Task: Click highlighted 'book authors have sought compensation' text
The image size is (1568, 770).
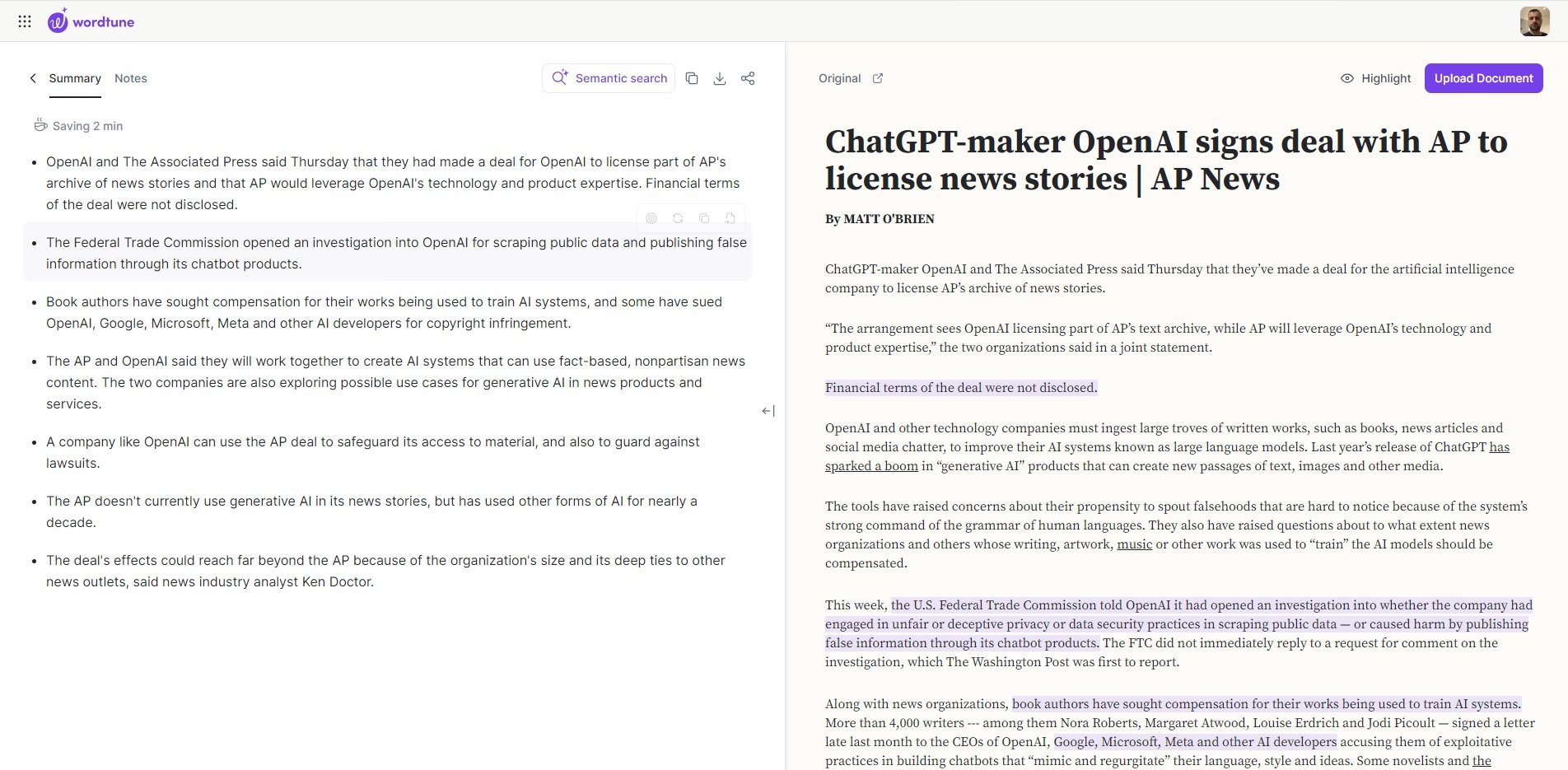Action: click(1267, 704)
